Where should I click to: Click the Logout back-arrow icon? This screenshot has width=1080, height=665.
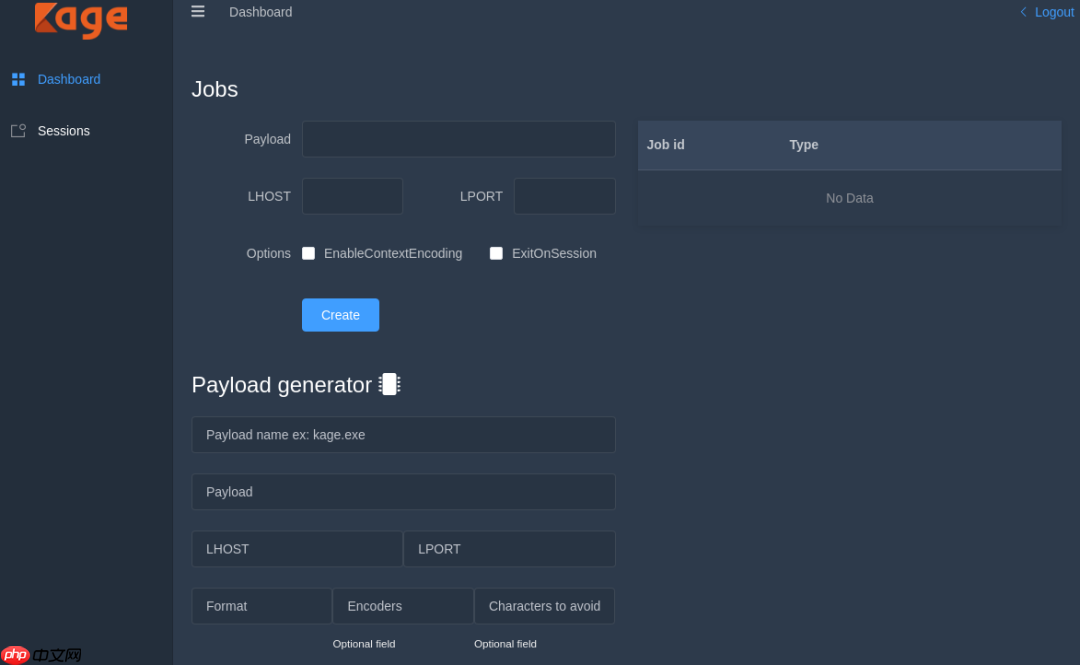tap(1024, 12)
